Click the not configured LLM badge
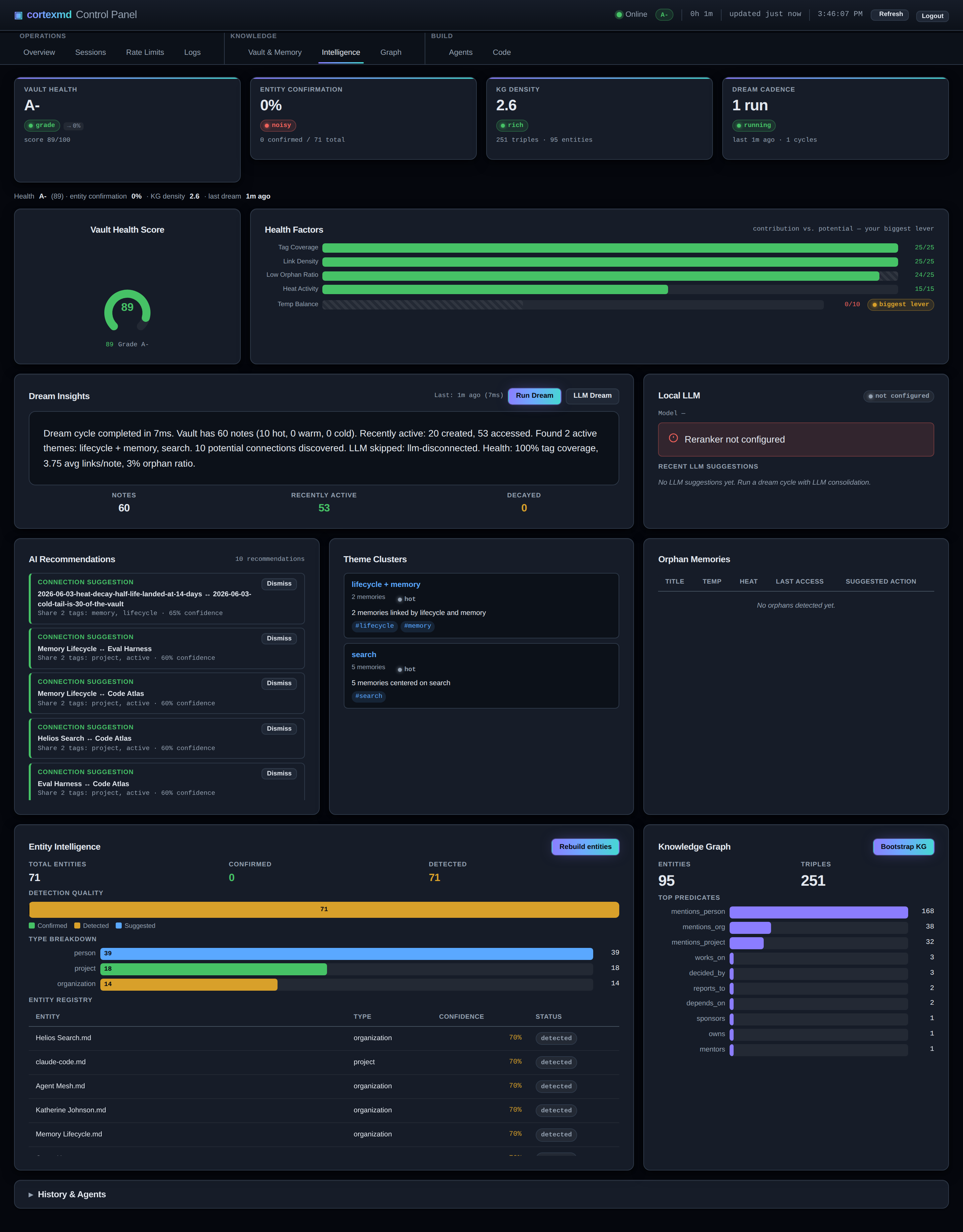This screenshot has width=963, height=1232. (898, 396)
